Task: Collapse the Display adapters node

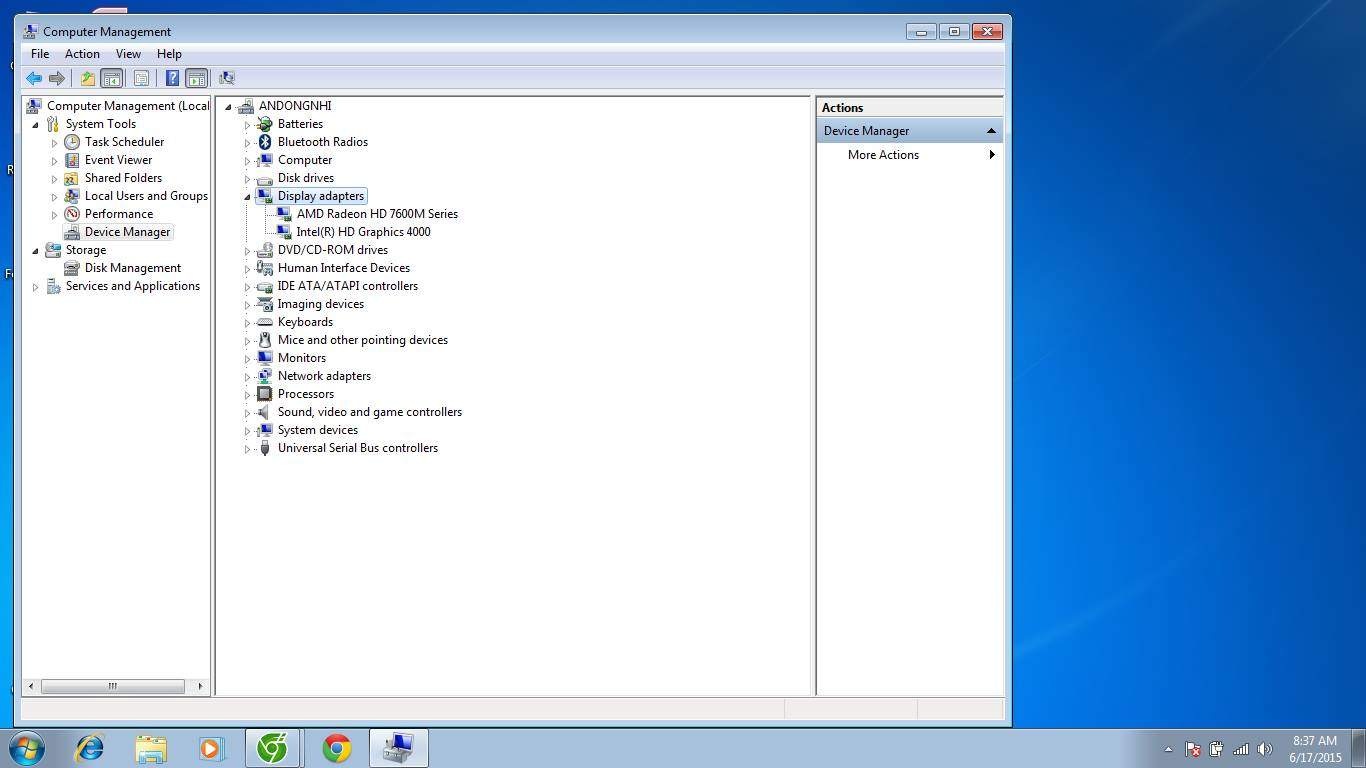Action: [247, 196]
